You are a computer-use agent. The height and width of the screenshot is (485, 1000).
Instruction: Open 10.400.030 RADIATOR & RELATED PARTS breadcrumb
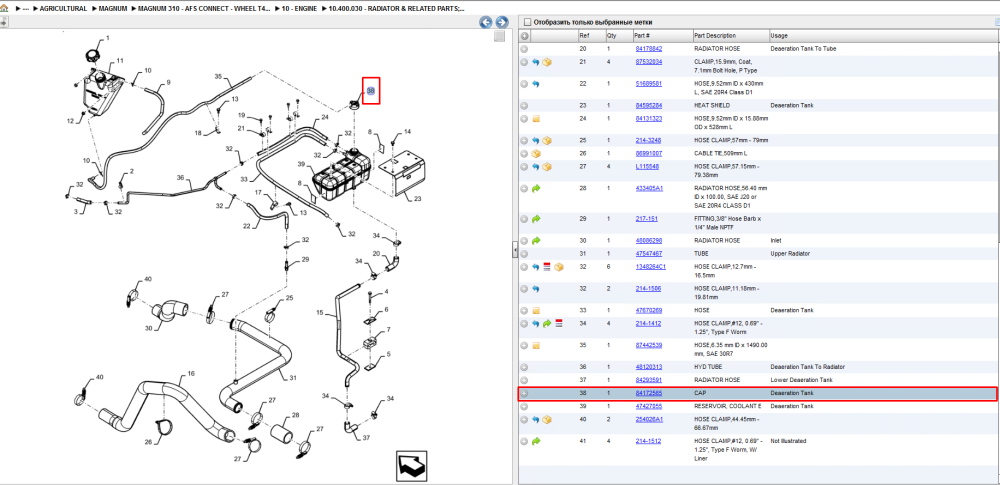(x=395, y=9)
